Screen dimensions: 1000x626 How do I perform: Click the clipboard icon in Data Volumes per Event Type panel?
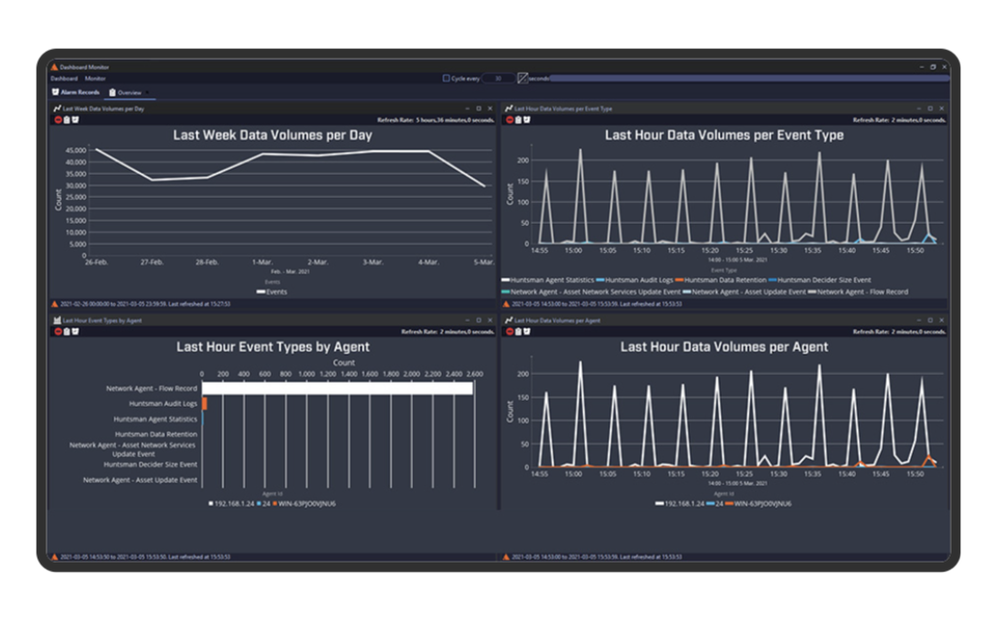(518, 120)
